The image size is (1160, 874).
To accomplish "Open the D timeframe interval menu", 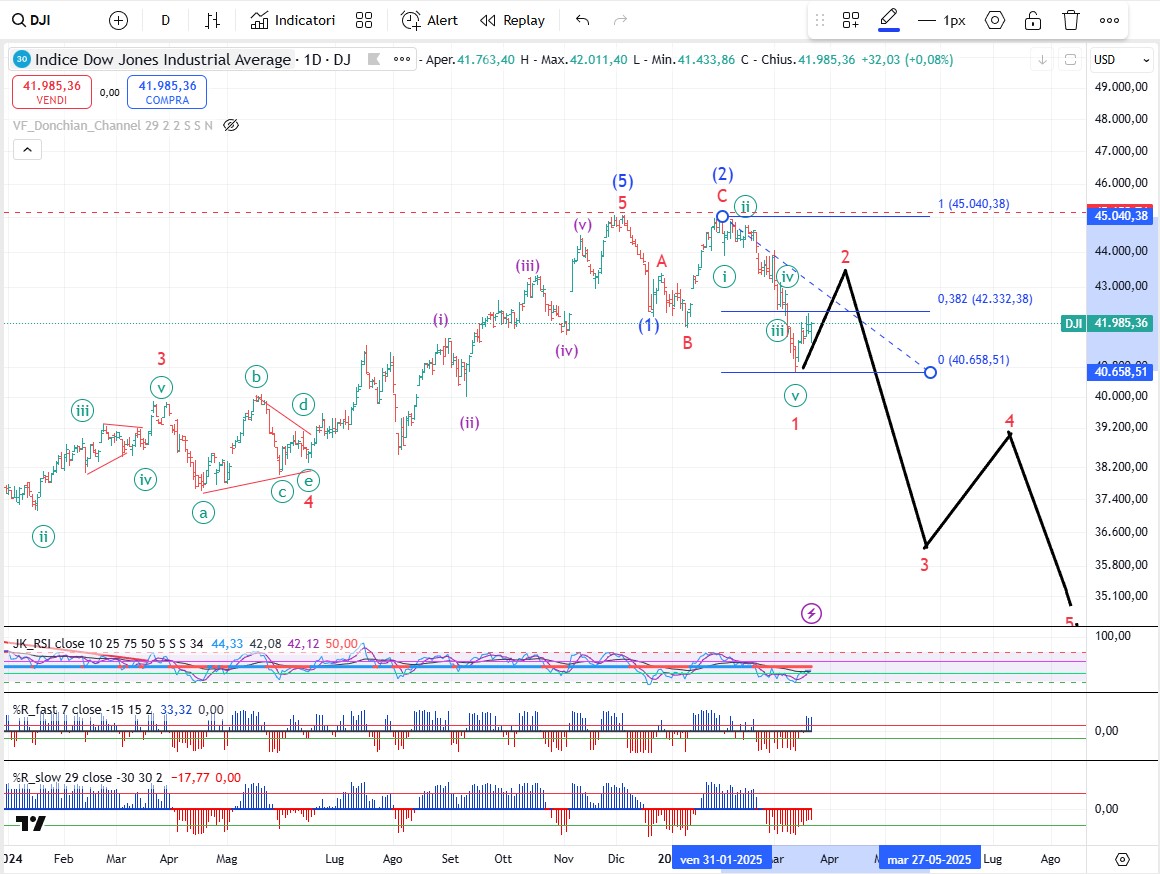I will (165, 20).
